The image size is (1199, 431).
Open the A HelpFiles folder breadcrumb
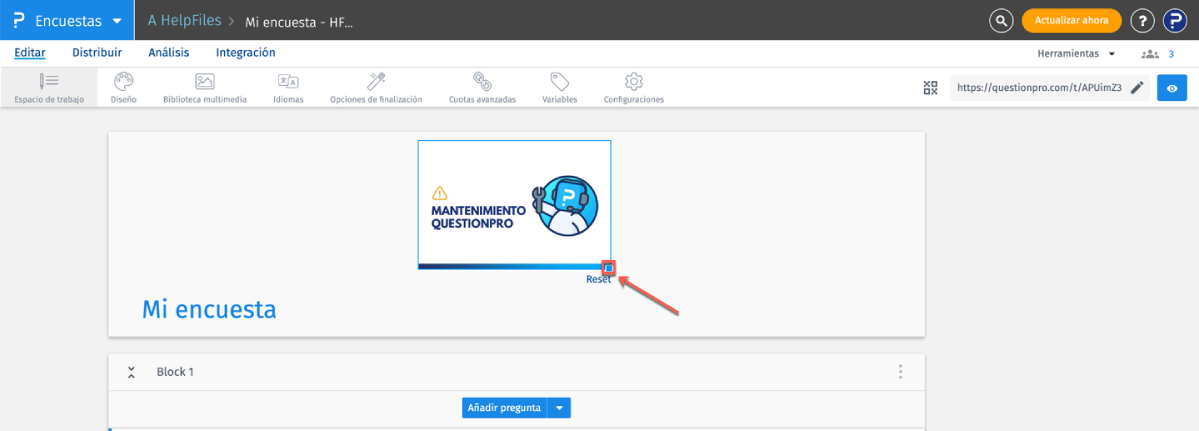click(x=184, y=21)
